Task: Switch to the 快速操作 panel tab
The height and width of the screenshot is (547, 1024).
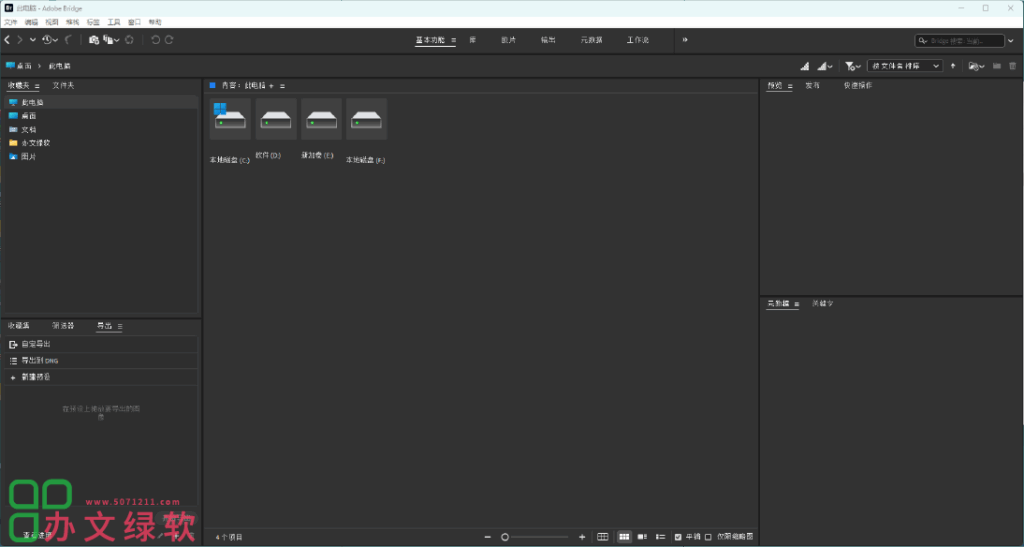Action: [x=857, y=86]
